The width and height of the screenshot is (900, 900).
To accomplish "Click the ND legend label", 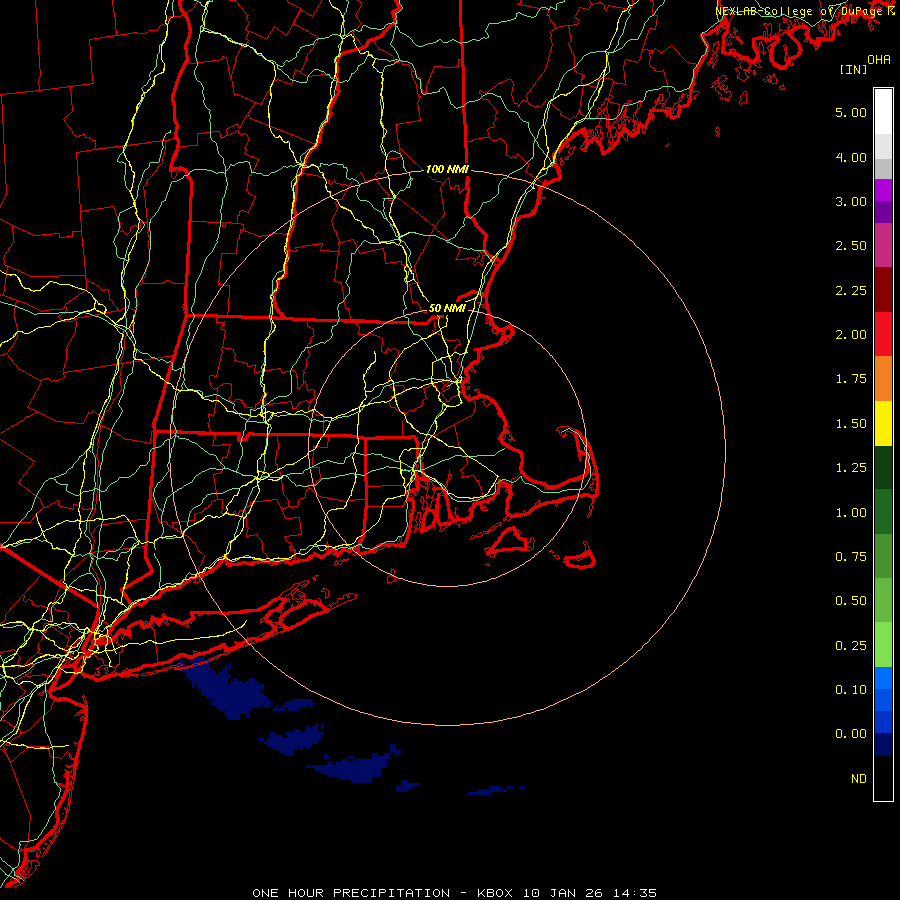I will [x=859, y=779].
